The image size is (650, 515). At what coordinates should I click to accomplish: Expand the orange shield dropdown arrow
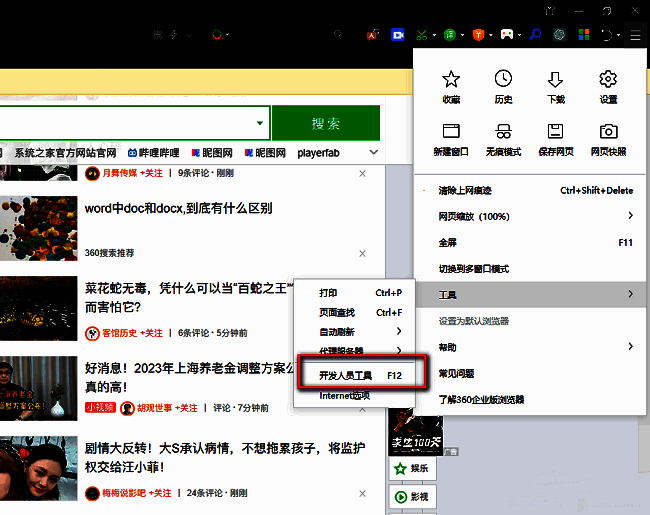click(x=491, y=35)
